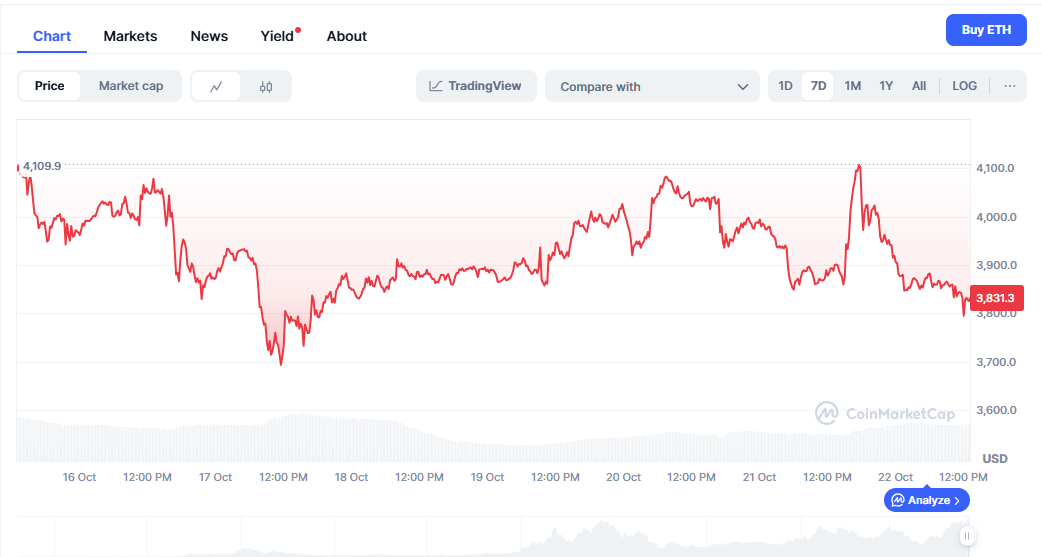Click the CoinMarketCap watermark logo

tap(826, 413)
